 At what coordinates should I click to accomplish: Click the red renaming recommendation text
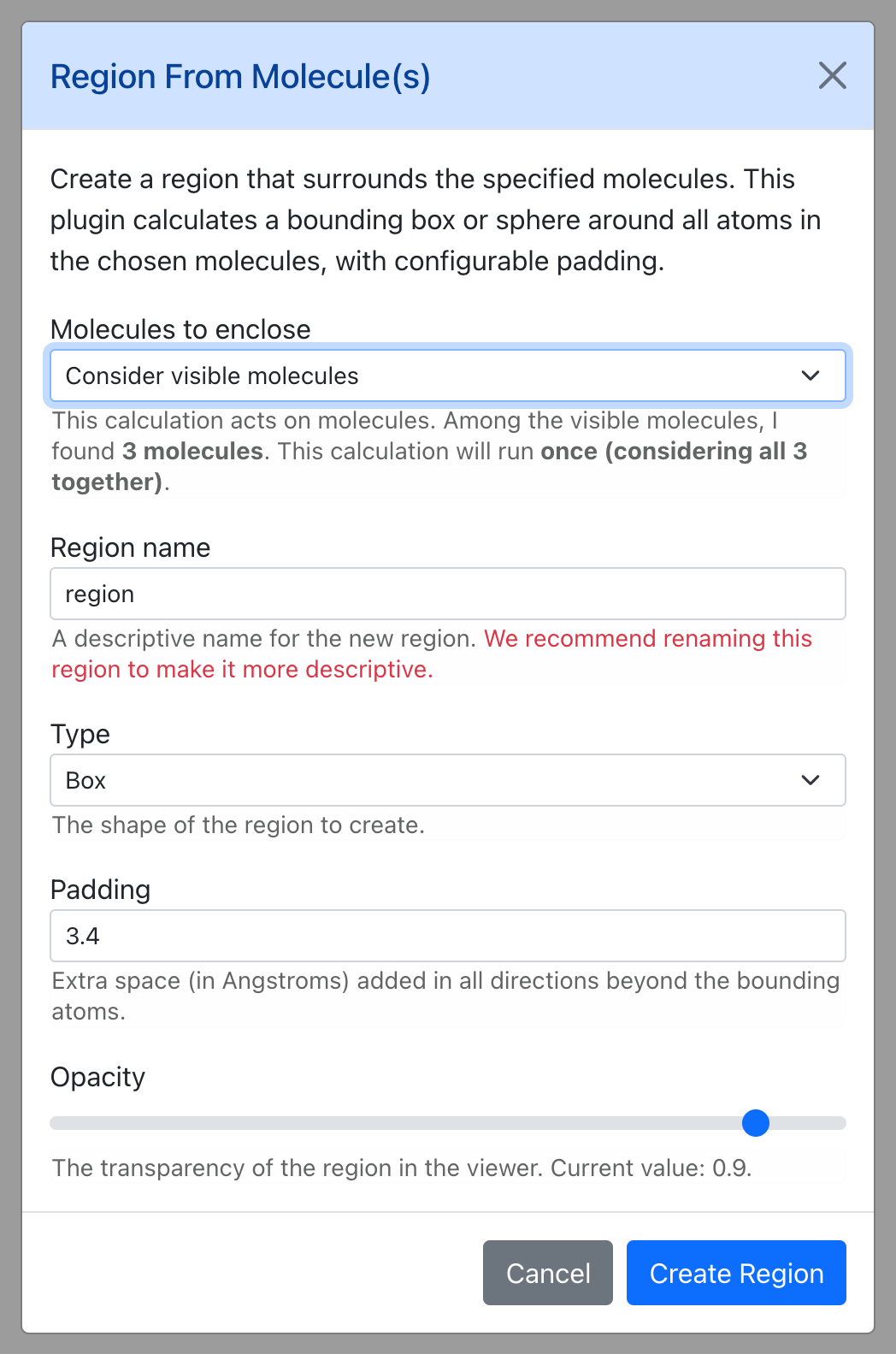click(432, 653)
